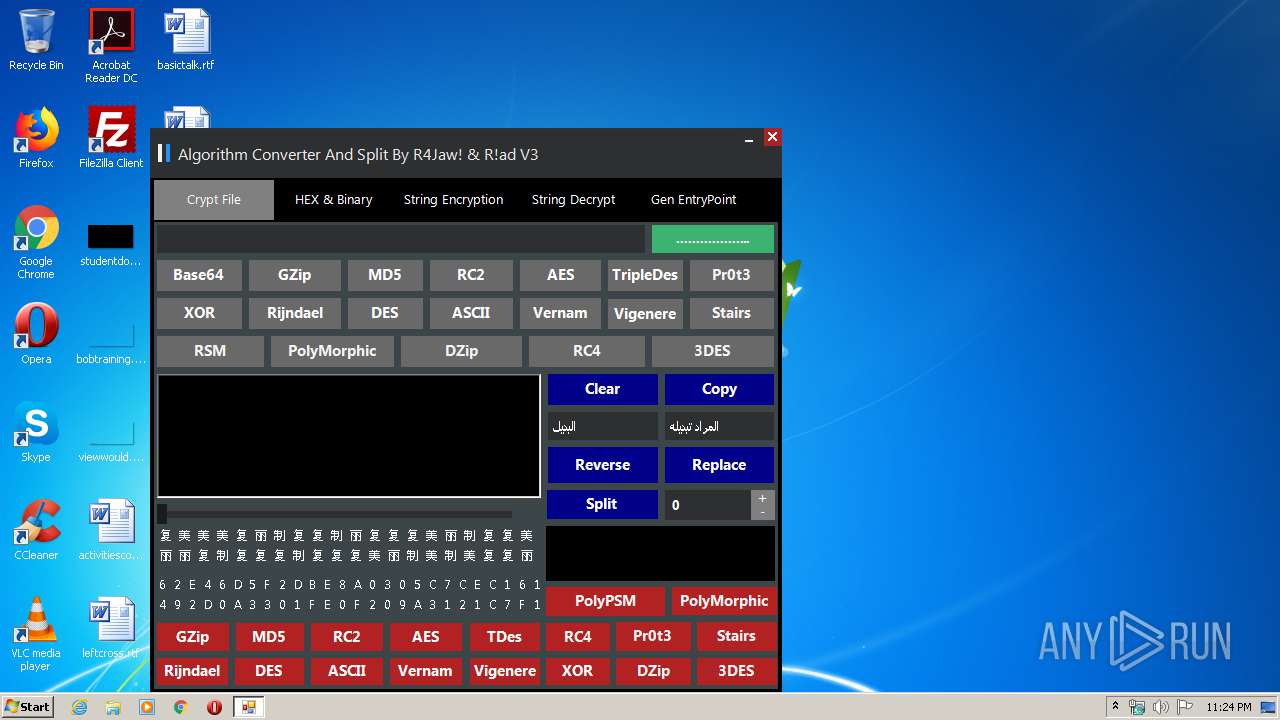Click the red DZip button
Image resolution: width=1280 pixels, height=720 pixels.
click(653, 671)
